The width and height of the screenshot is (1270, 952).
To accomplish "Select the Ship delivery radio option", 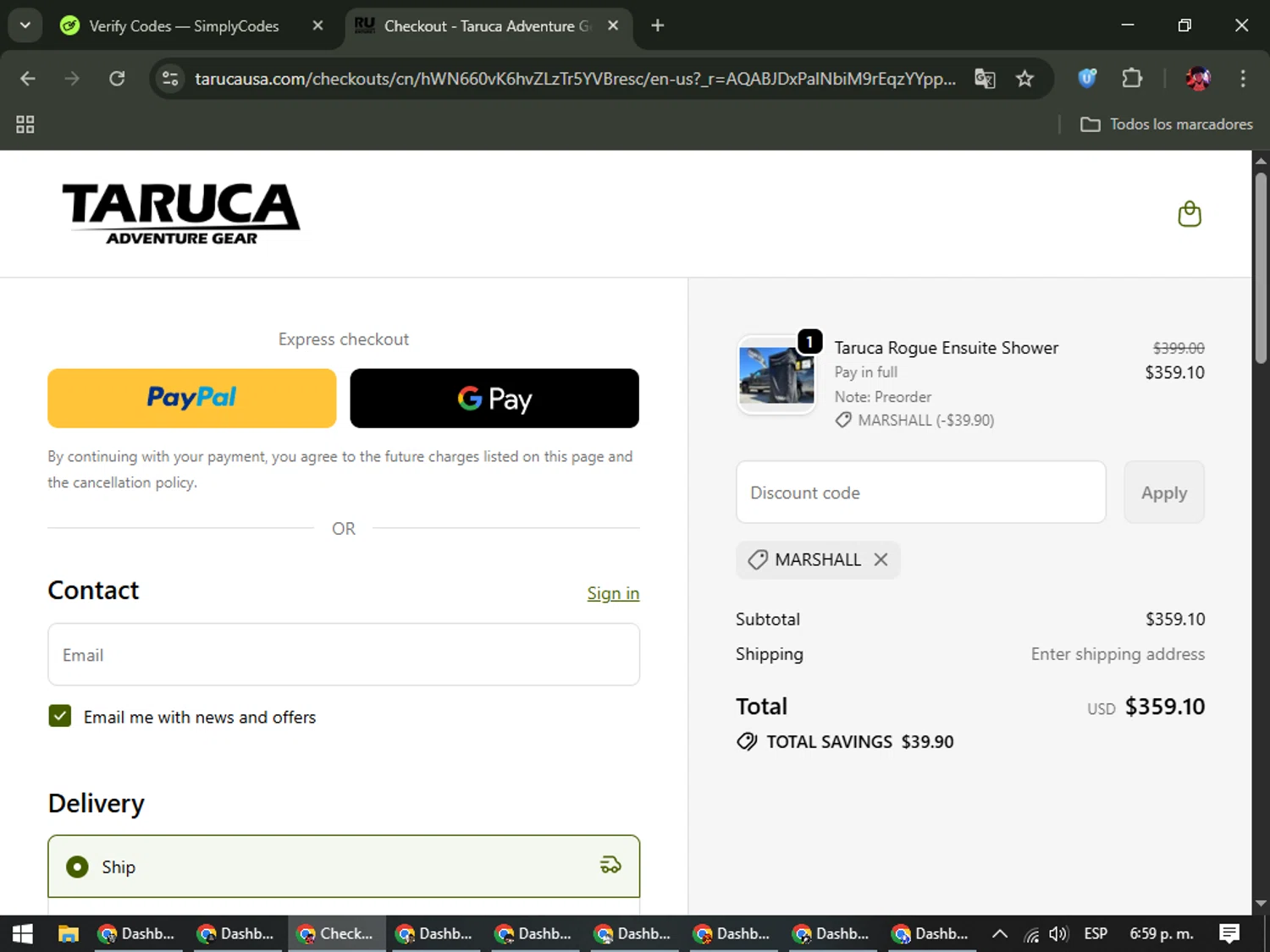I will point(77,867).
